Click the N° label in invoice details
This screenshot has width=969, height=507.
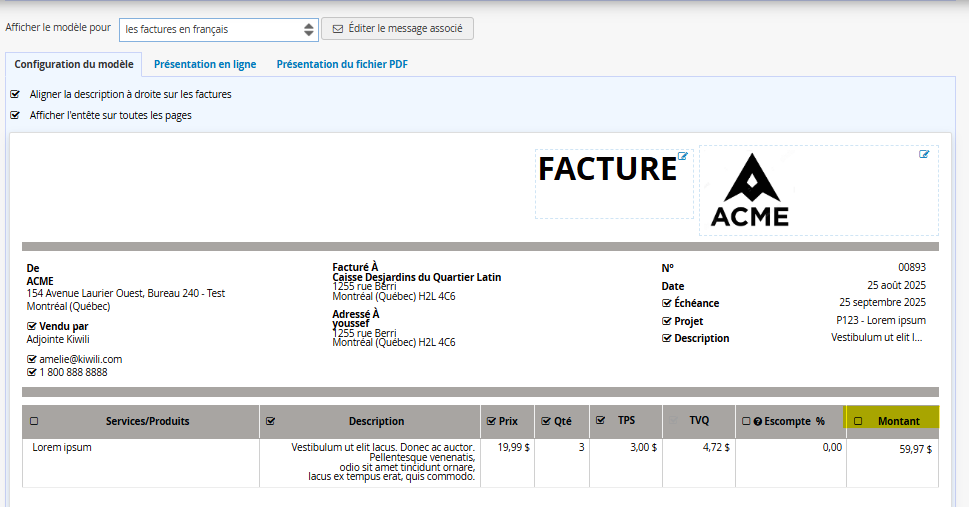click(667, 268)
